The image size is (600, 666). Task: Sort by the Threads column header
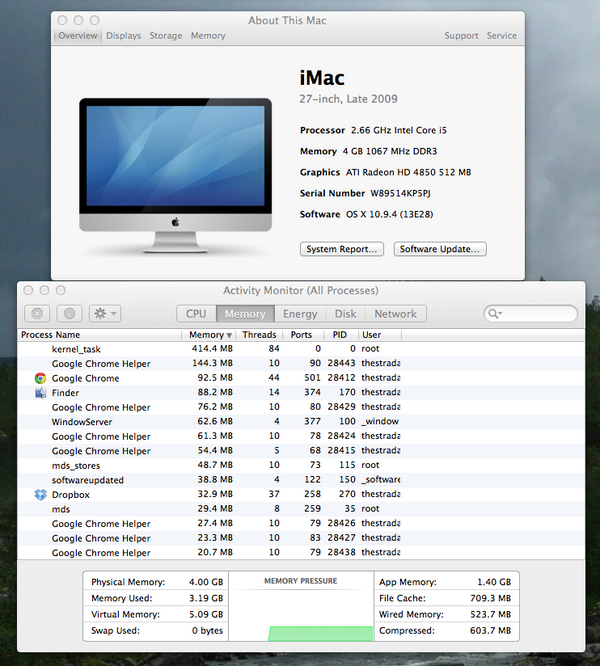point(259,335)
